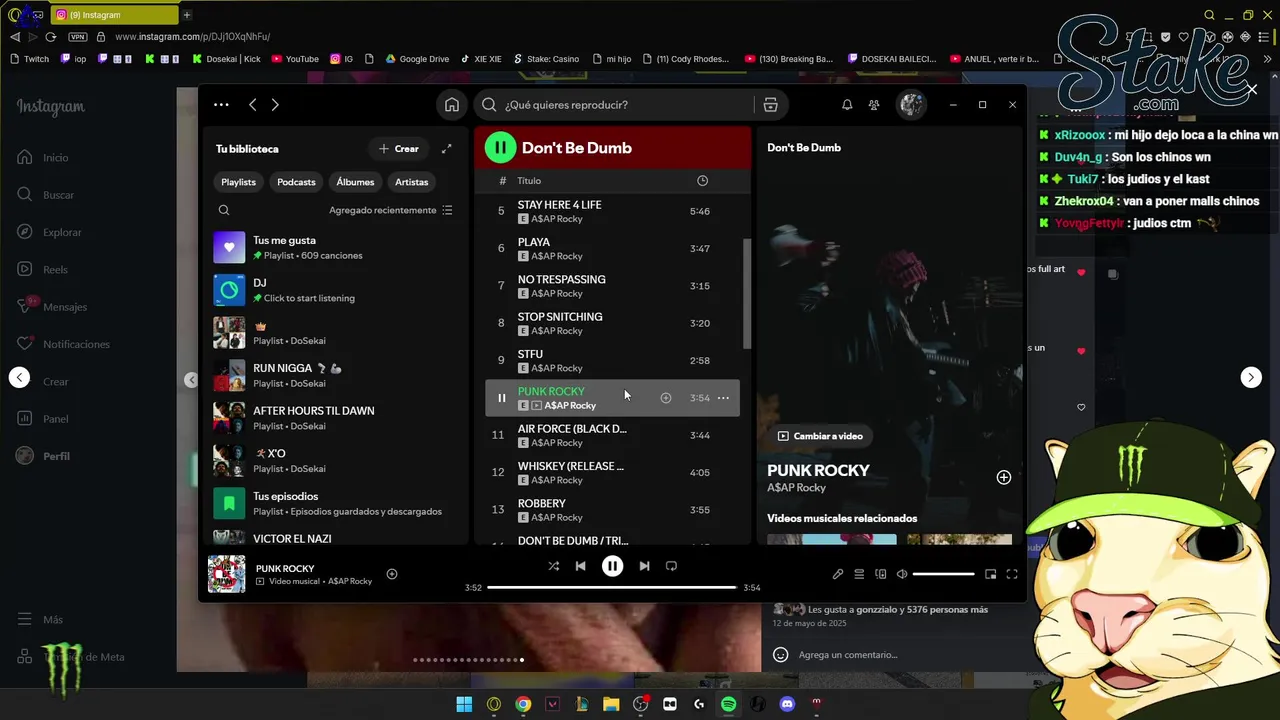Sort tracks by the duration clock icon
Screen dimensions: 1280x720
click(702, 181)
